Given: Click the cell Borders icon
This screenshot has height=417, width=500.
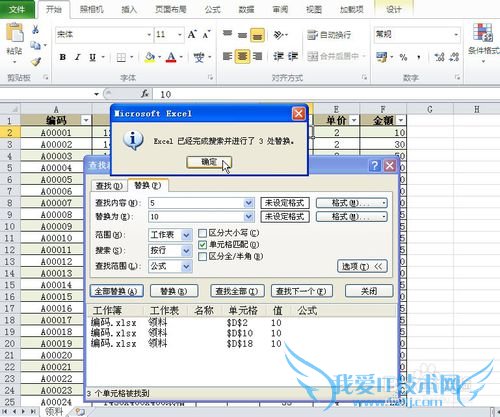Looking at the screenshot, I should (x=121, y=57).
